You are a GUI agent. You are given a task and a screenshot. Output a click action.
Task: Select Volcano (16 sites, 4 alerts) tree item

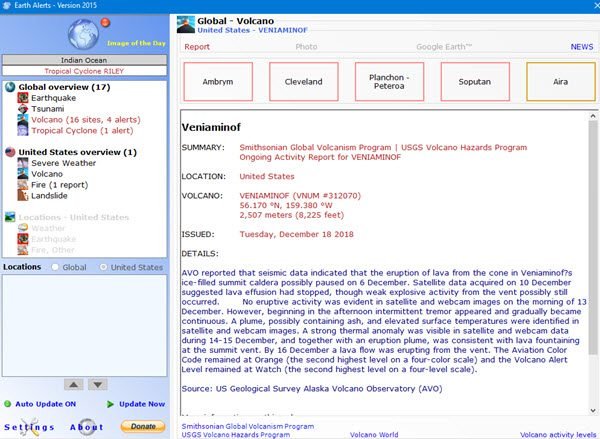tap(86, 120)
